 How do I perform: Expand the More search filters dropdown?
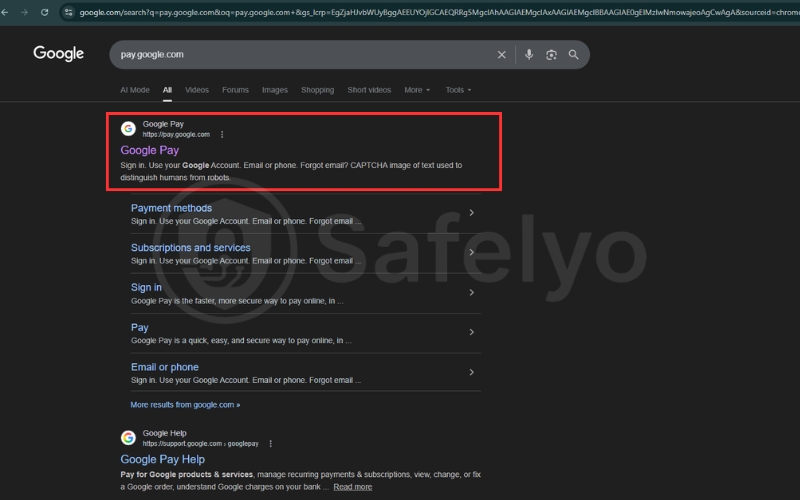click(417, 90)
